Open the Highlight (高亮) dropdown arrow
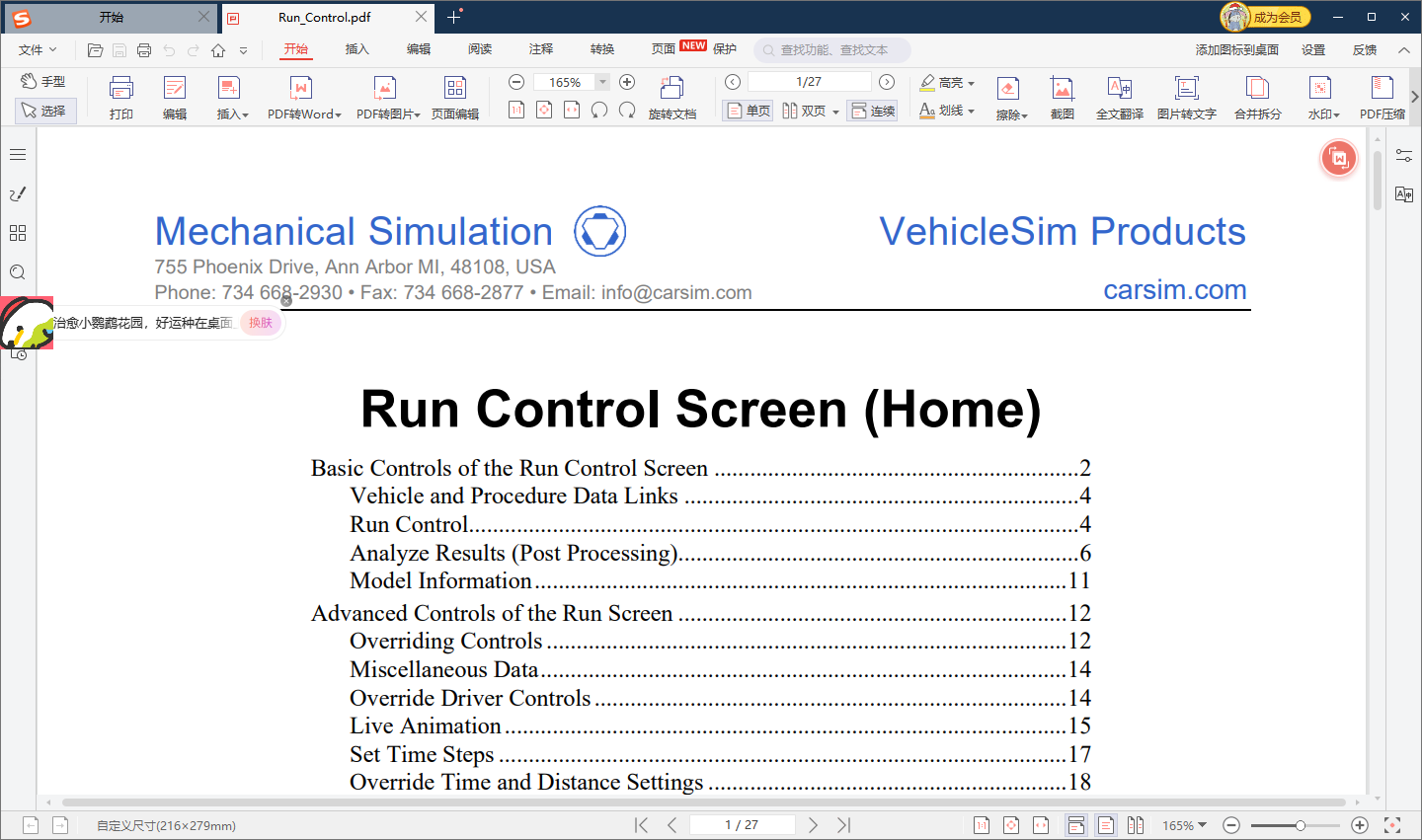Screen dimensions: 1422x840 point(972,83)
